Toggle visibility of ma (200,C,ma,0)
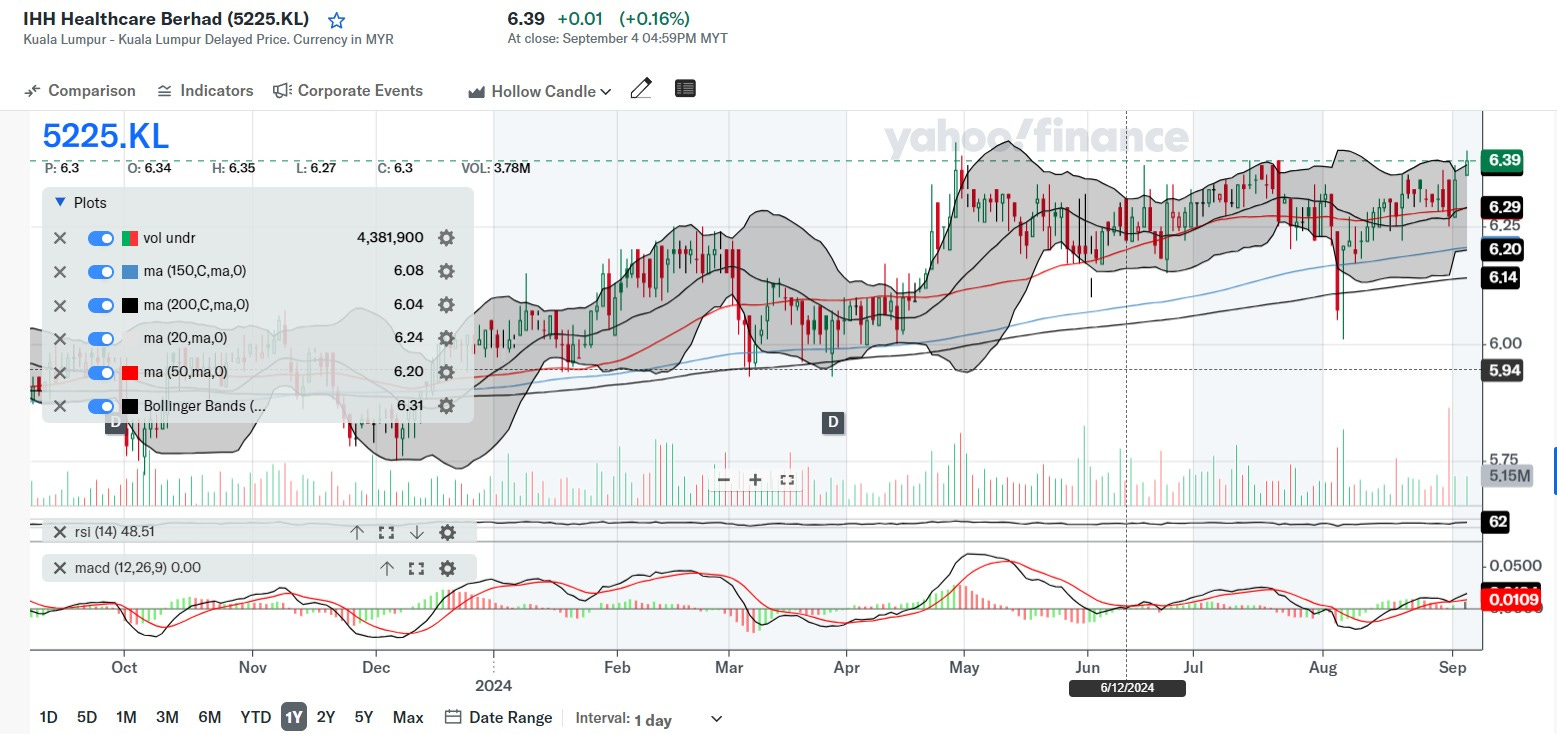The image size is (1557, 734). coord(101,305)
